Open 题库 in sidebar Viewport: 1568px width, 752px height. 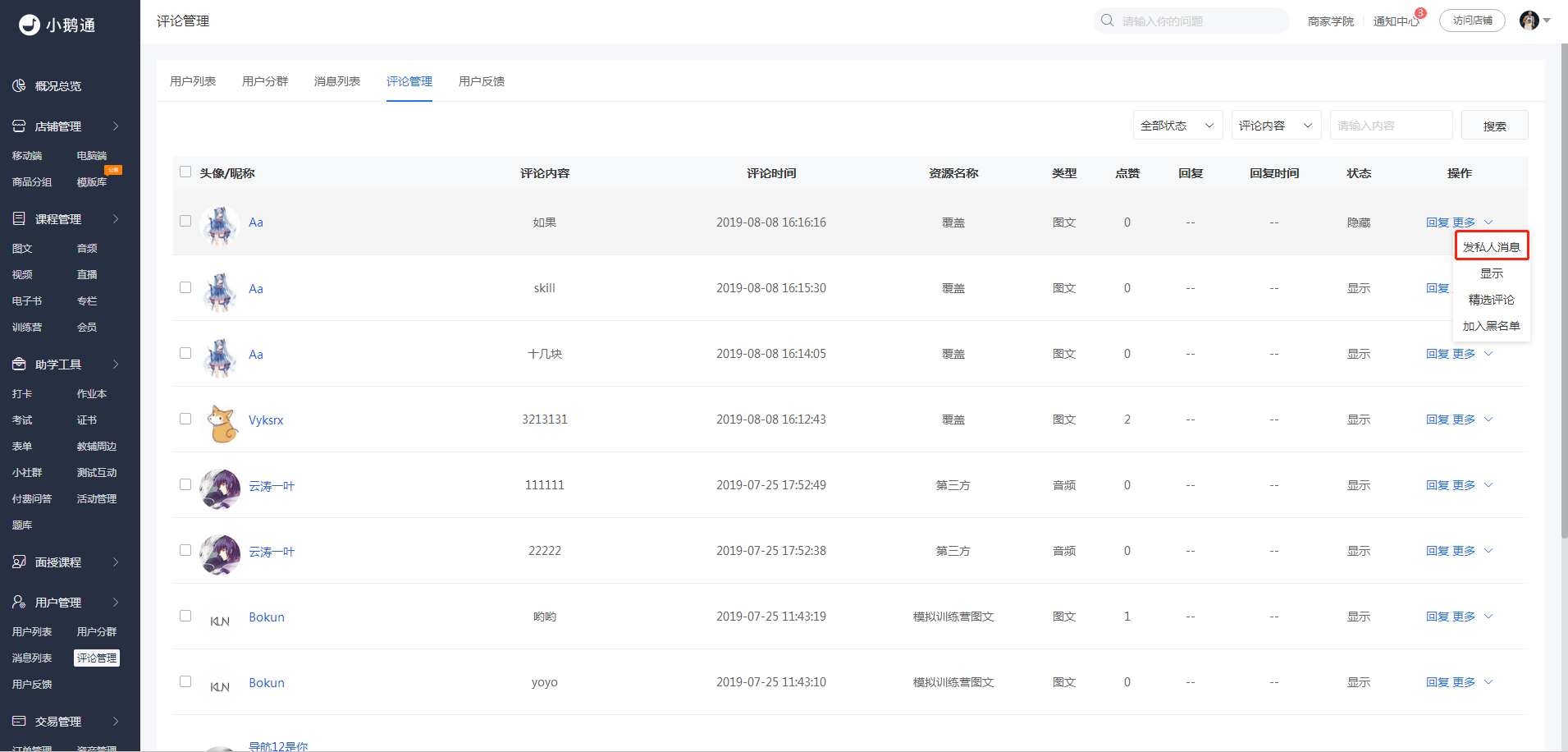[x=22, y=525]
